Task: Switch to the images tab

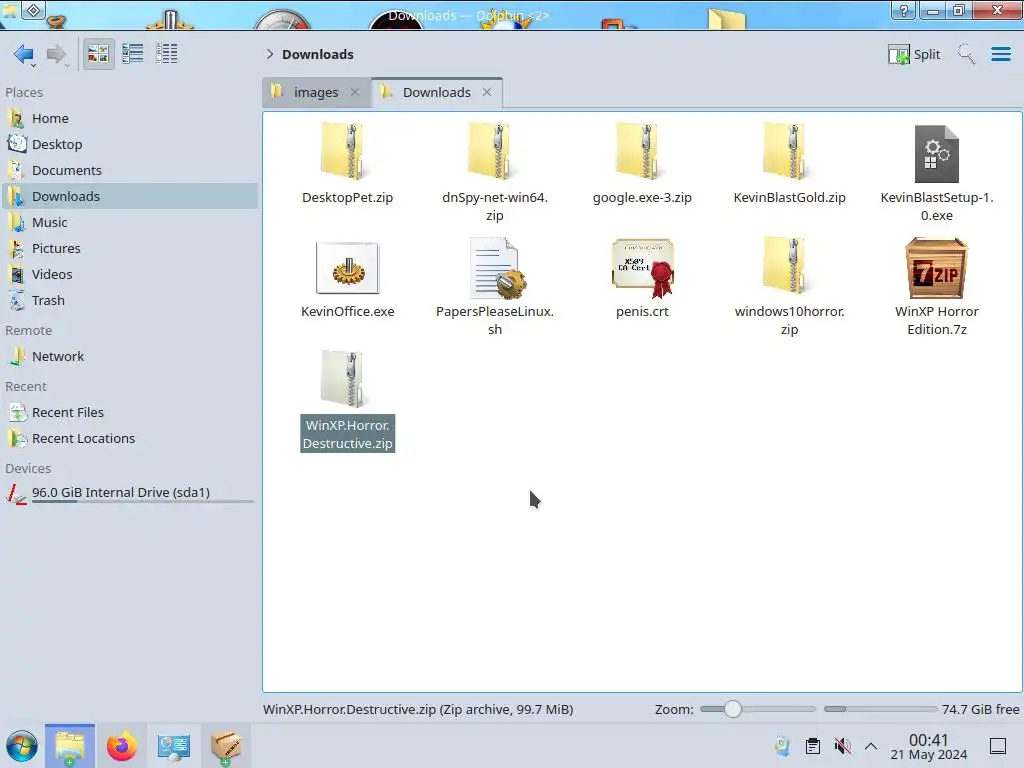Action: pos(316,92)
